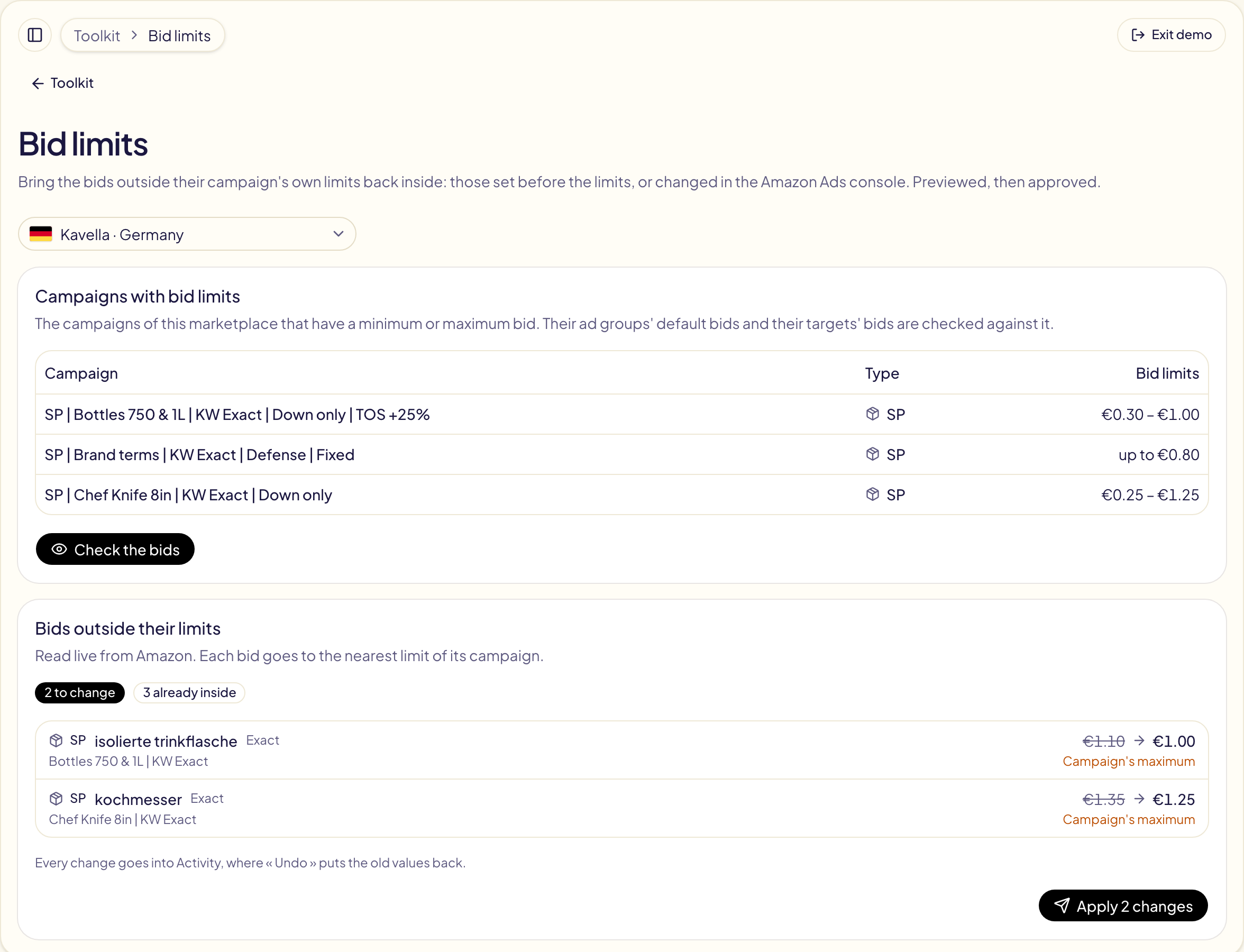Viewport: 1244px width, 952px height.
Task: Click the struck-through old bid €1.35
Action: click(1103, 800)
